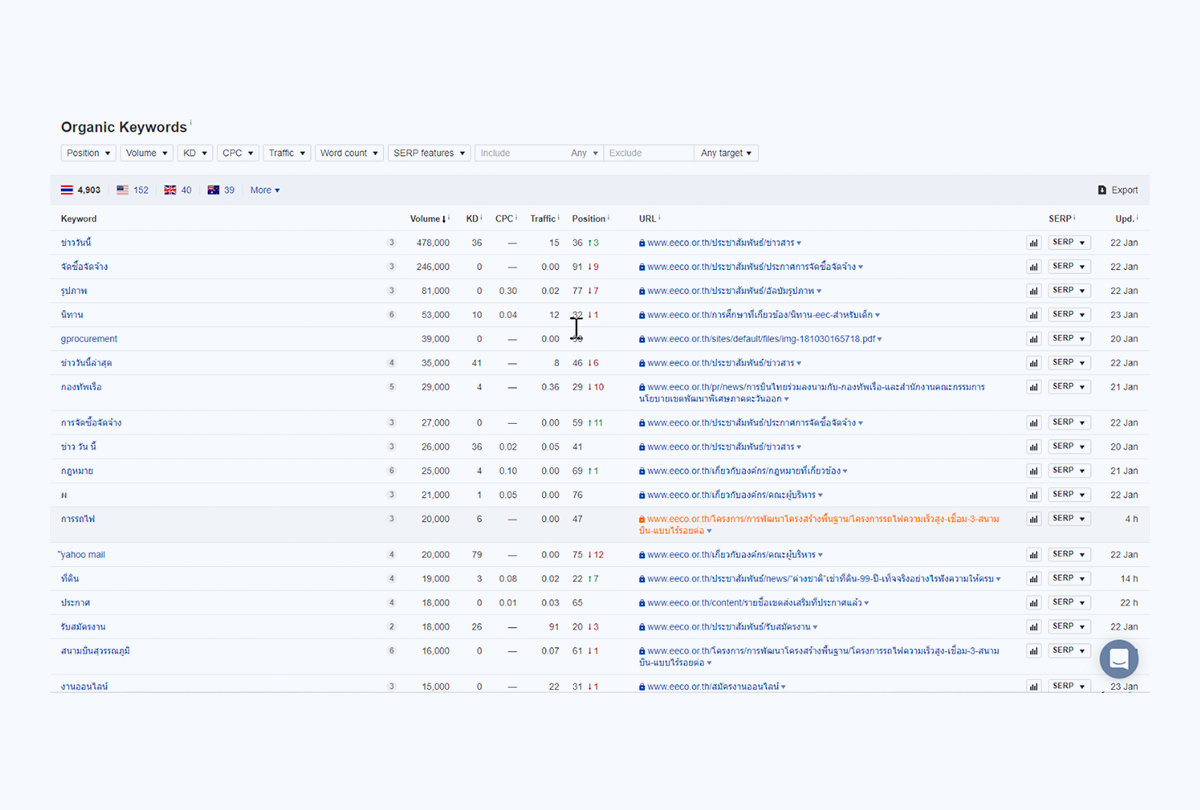1200x810 pixels.
Task: Click the Export button
Action: coord(1117,190)
